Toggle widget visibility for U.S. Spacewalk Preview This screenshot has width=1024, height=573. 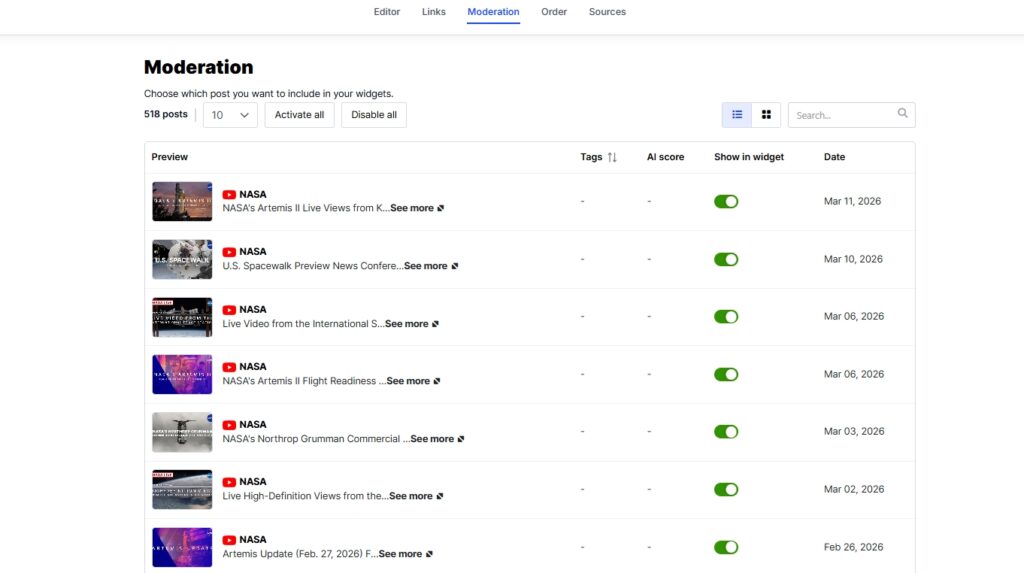pos(726,259)
